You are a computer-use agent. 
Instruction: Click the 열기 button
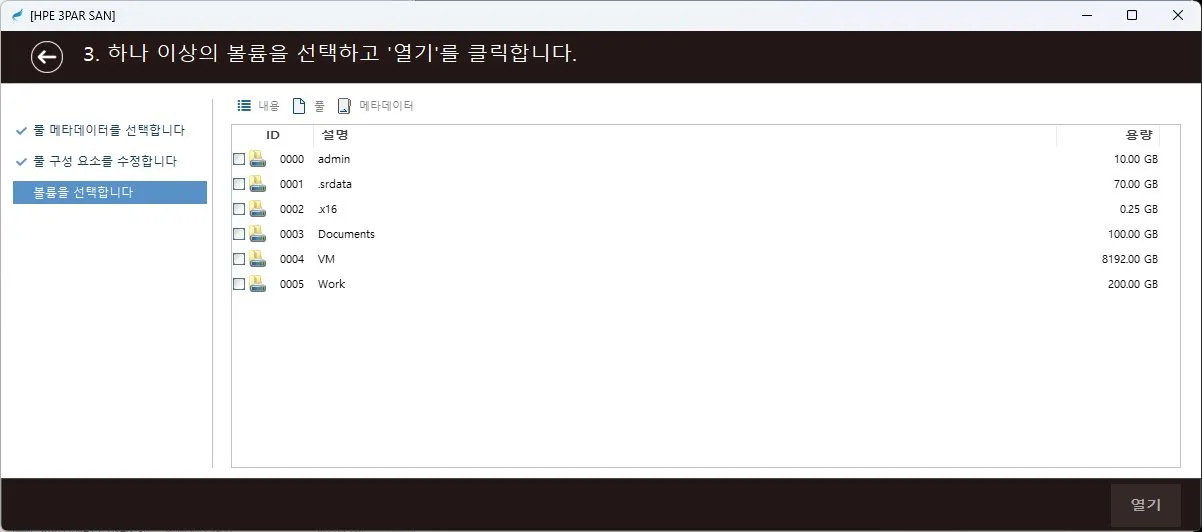click(x=1146, y=505)
